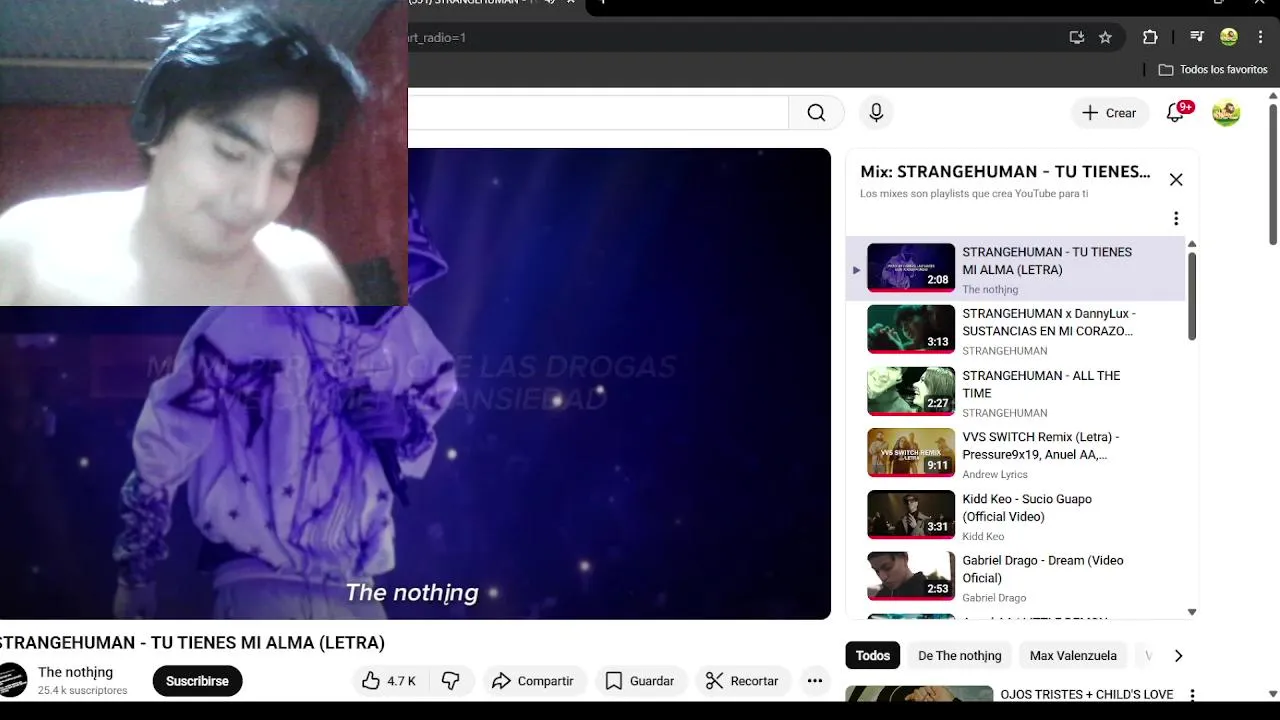Click the YouTube search input field
Viewport: 1280px width, 720px height.
pos(598,113)
